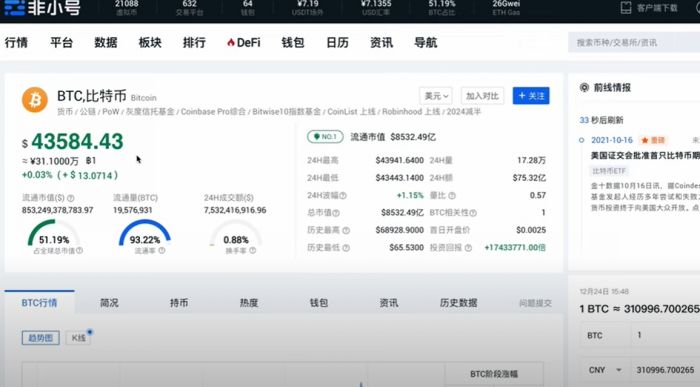Click the 前线情报 header icon
The width and height of the screenshot is (700, 387).
(x=584, y=87)
